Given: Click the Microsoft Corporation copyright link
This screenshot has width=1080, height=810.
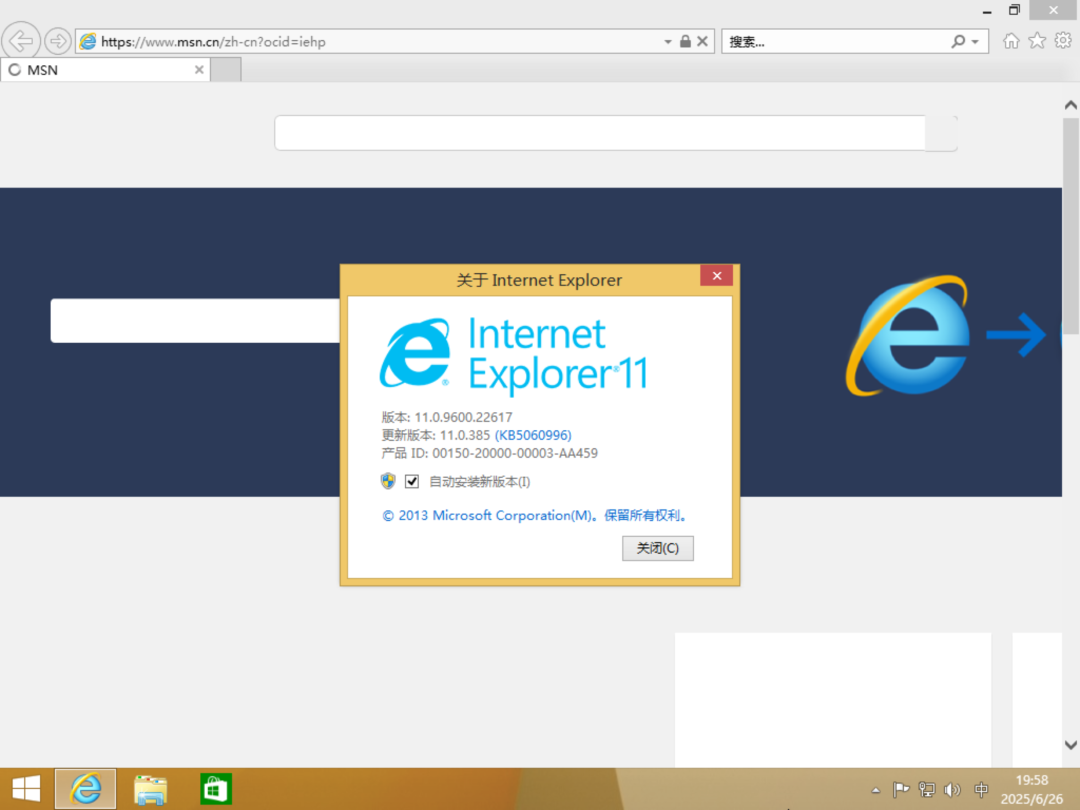Looking at the screenshot, I should point(535,515).
